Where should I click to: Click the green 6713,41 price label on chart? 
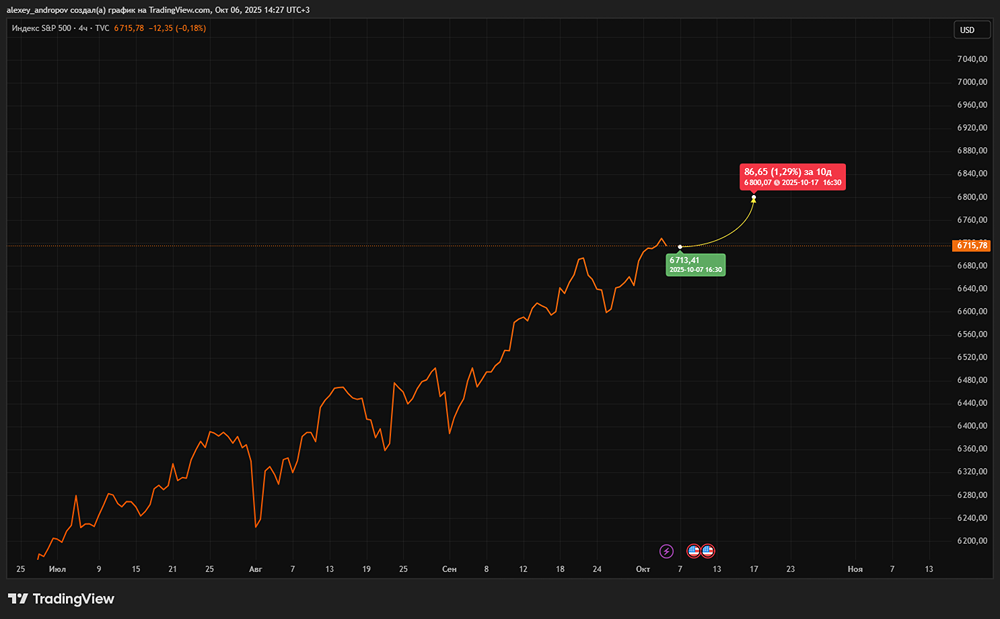coord(695,263)
